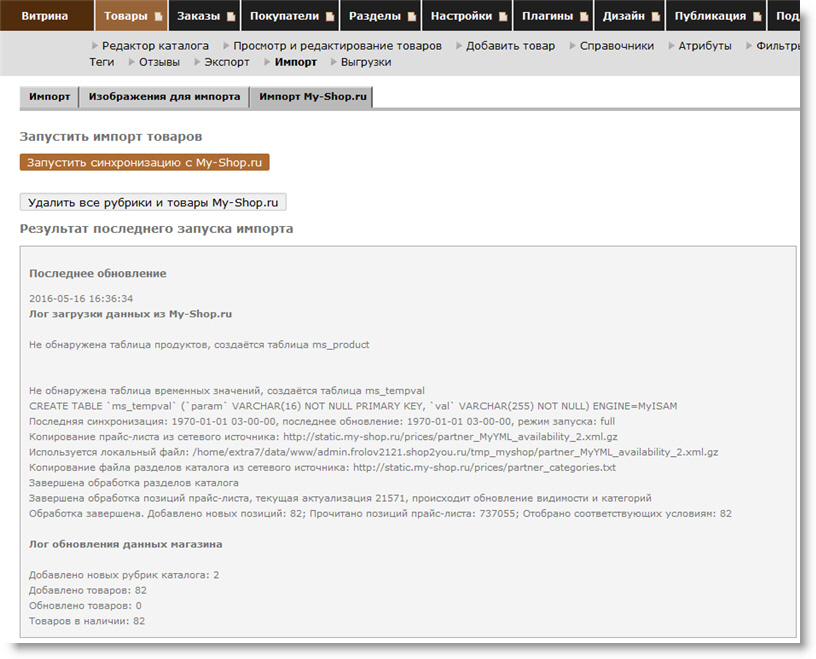Open the page icon next to Дизайн

[x=656, y=17]
